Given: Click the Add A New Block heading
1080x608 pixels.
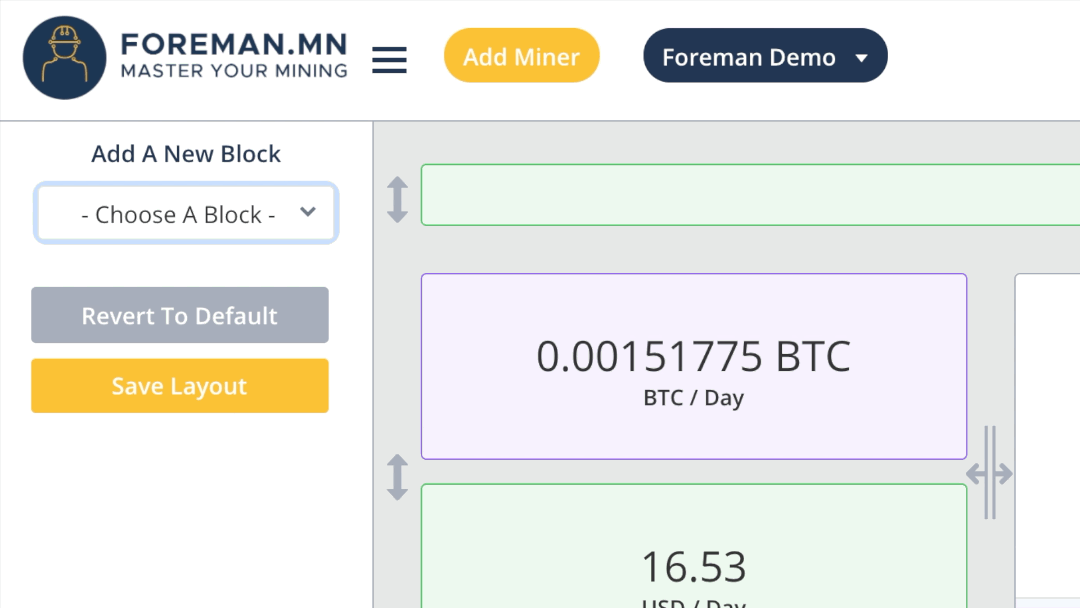Looking at the screenshot, I should coord(186,154).
